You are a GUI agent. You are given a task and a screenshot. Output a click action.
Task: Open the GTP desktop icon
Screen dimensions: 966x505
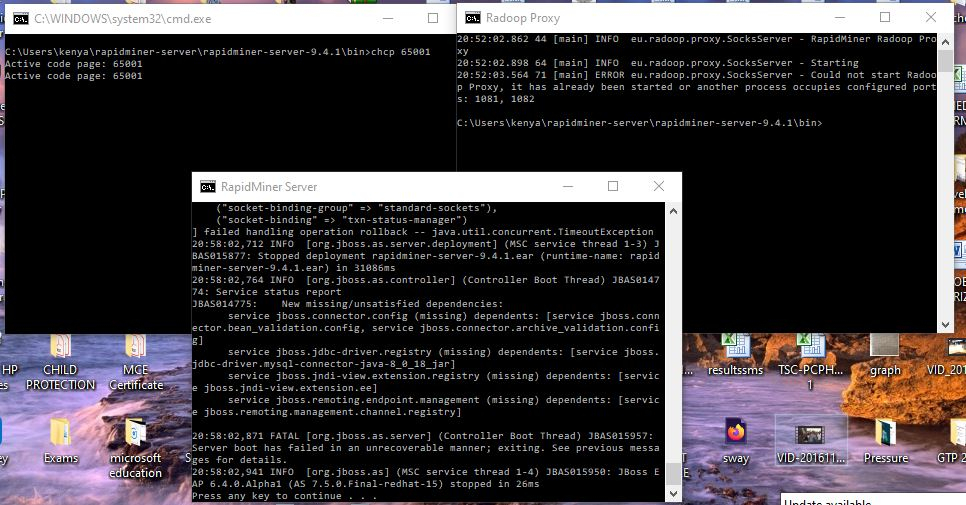tap(952, 440)
